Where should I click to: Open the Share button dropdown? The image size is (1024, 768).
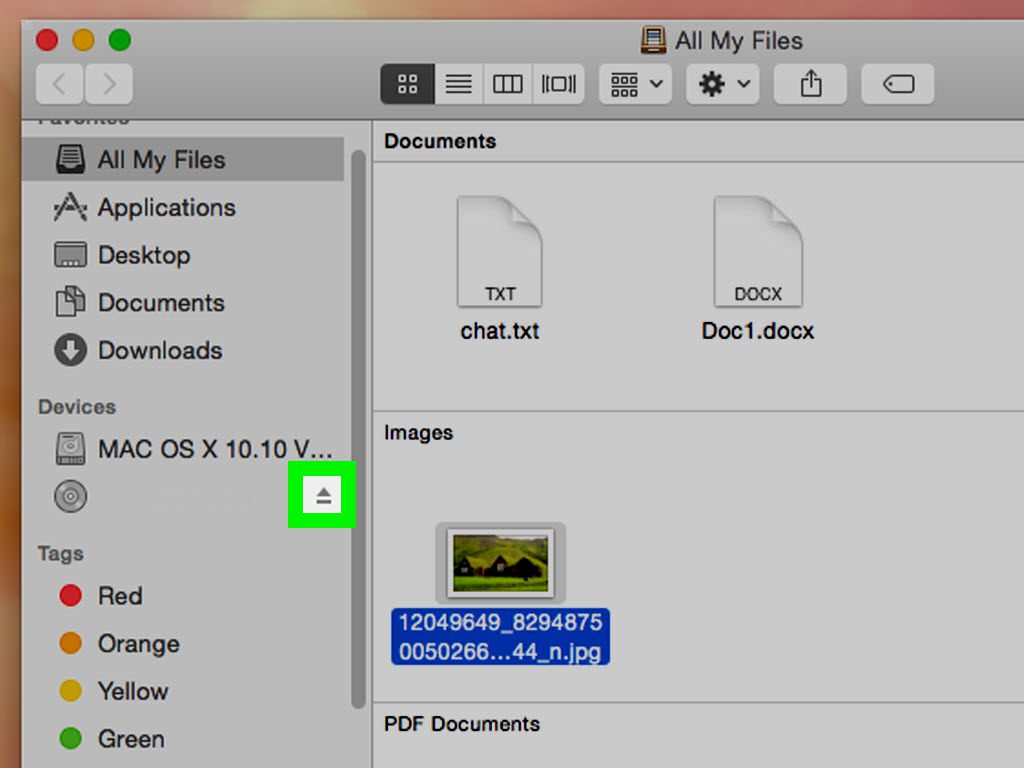[x=810, y=84]
